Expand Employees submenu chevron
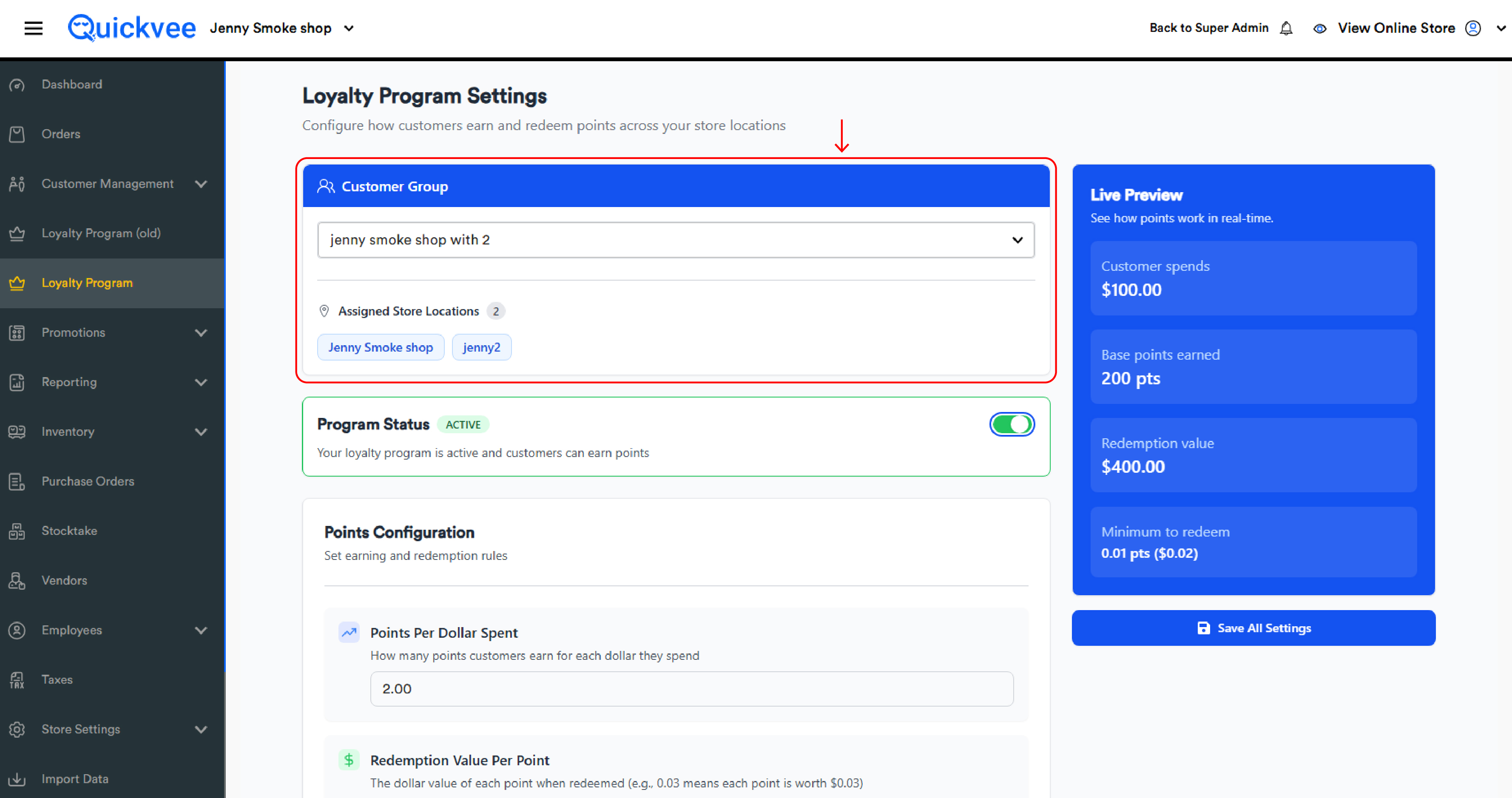This screenshot has width=1512, height=798. click(201, 630)
